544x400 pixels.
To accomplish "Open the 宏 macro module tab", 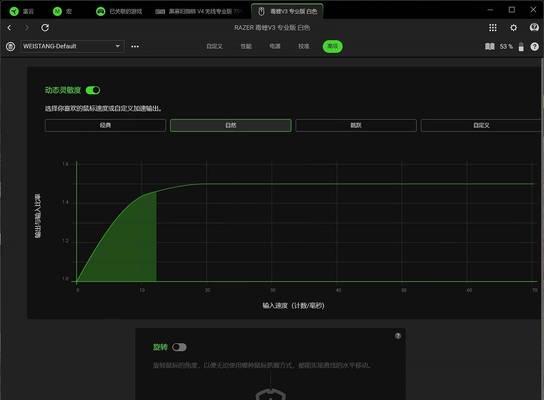I will point(62,11).
